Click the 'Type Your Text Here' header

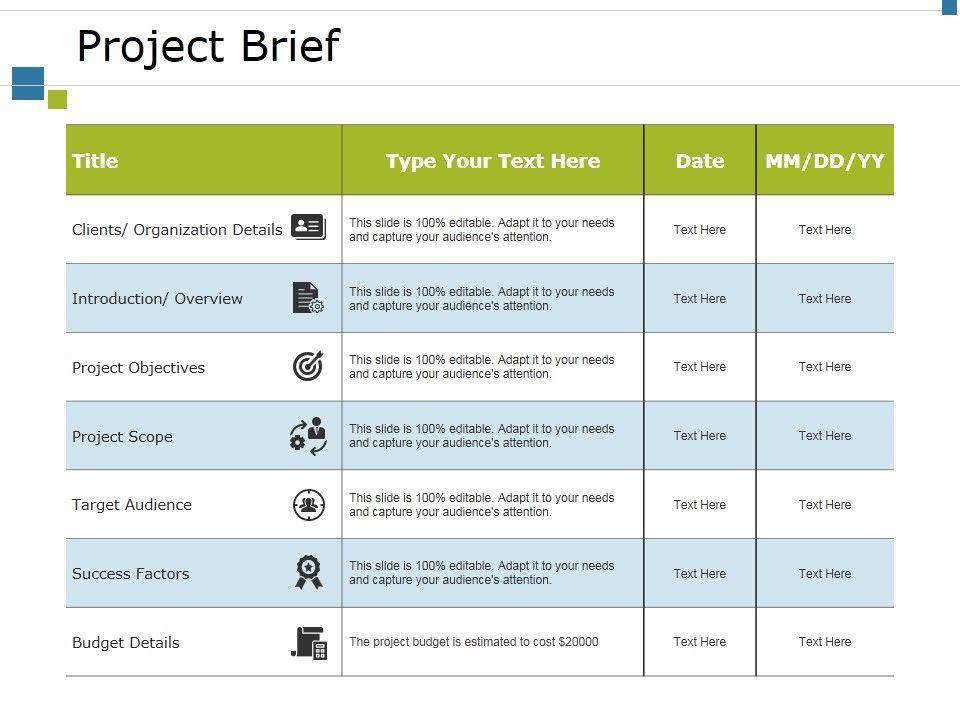(493, 161)
